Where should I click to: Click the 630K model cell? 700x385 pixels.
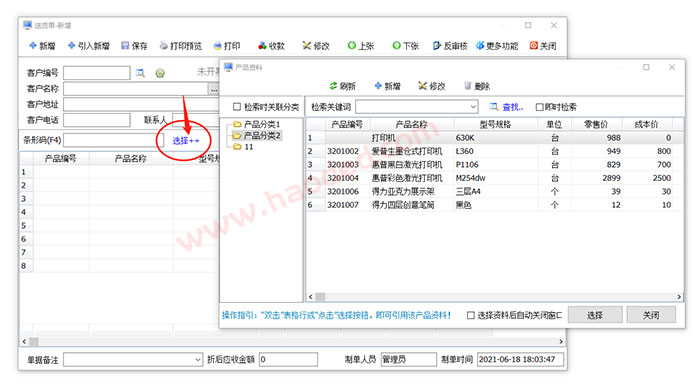tap(496, 138)
